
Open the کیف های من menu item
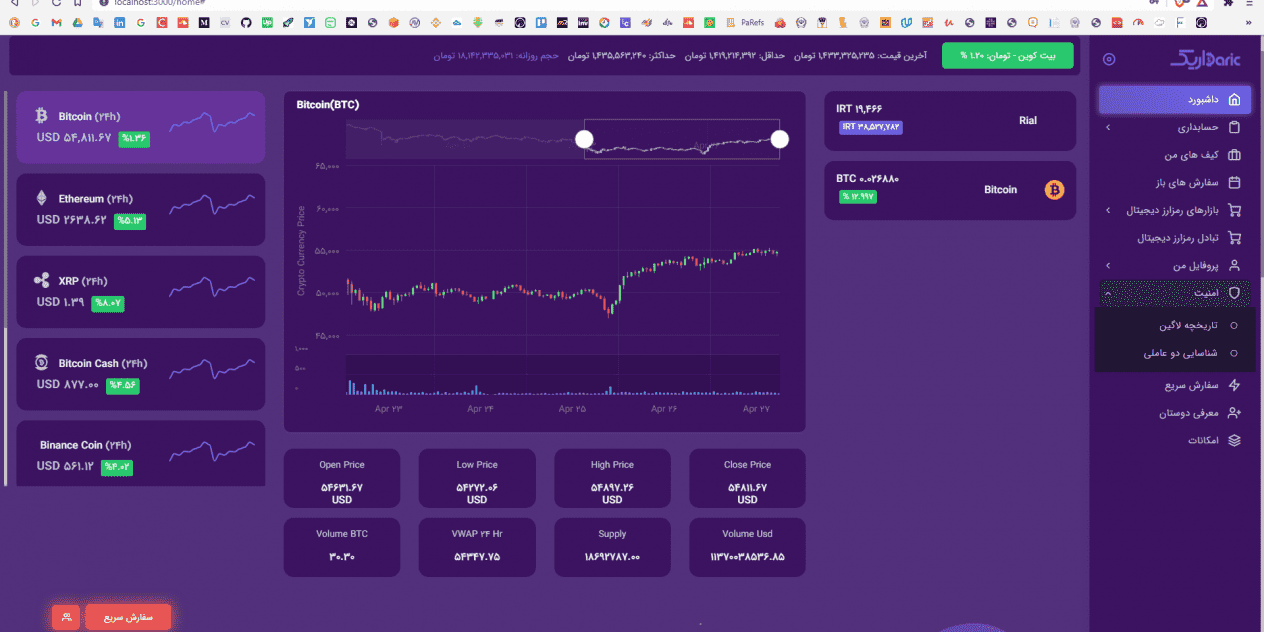point(1175,155)
